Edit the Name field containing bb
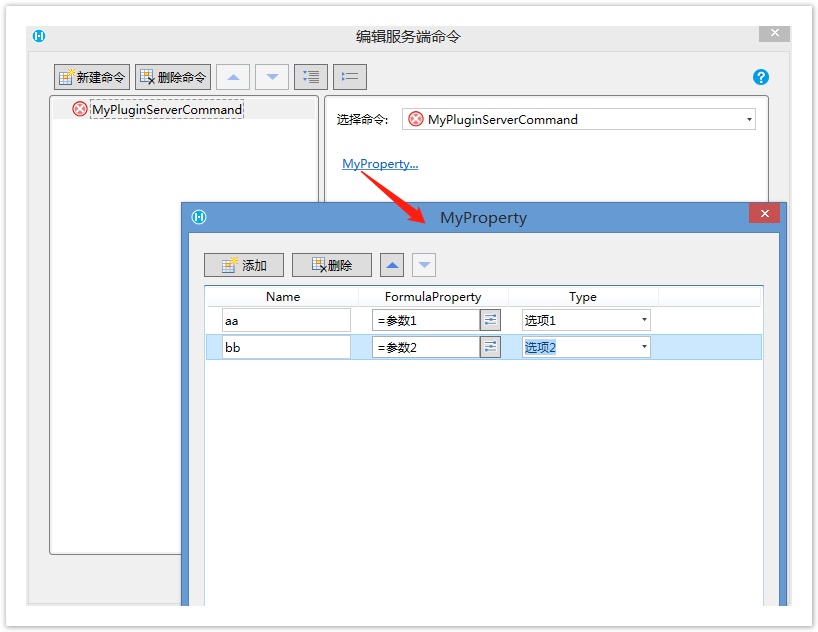The image size is (818, 632). (286, 347)
